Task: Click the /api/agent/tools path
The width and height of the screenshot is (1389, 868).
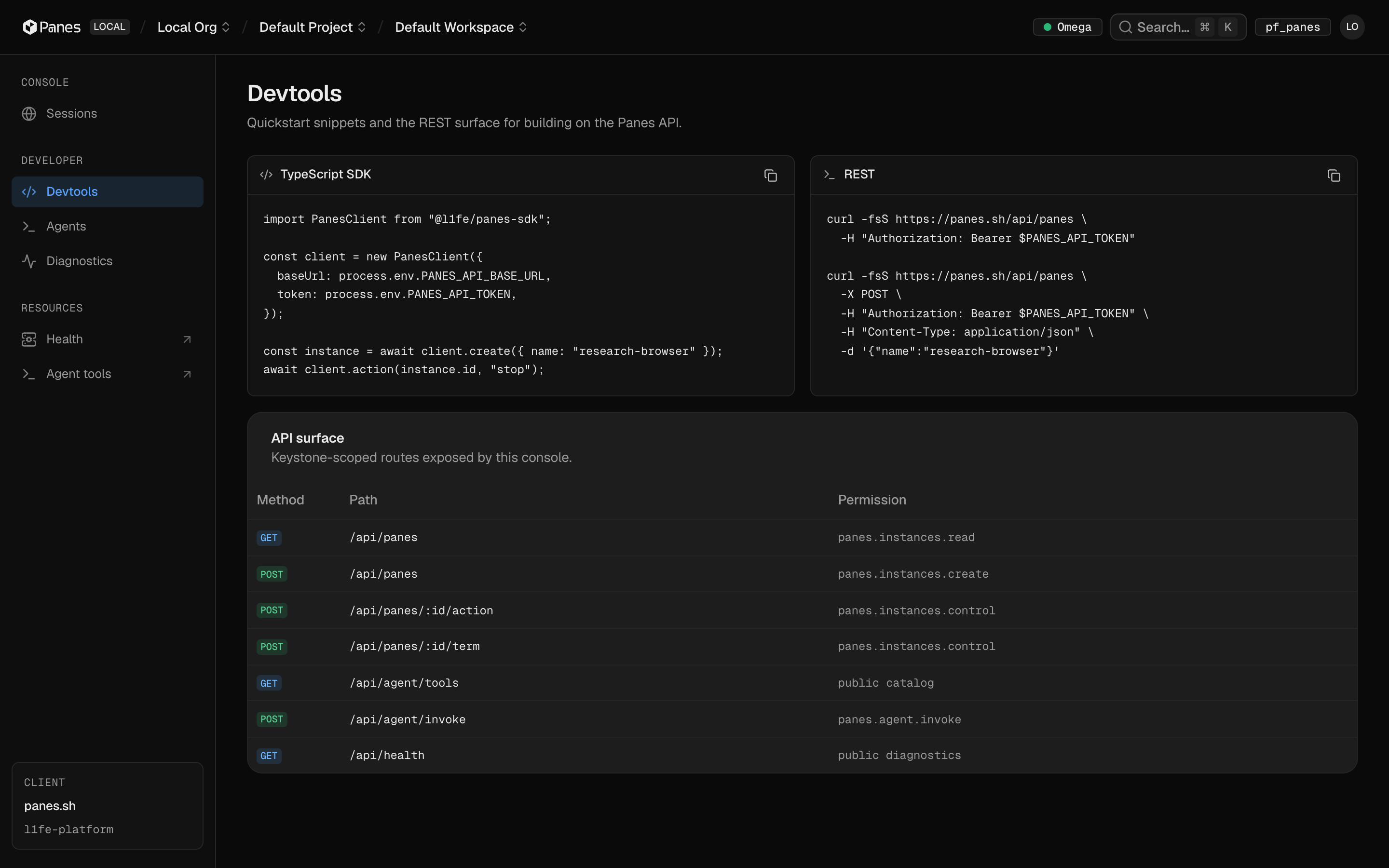Action: pos(404,683)
